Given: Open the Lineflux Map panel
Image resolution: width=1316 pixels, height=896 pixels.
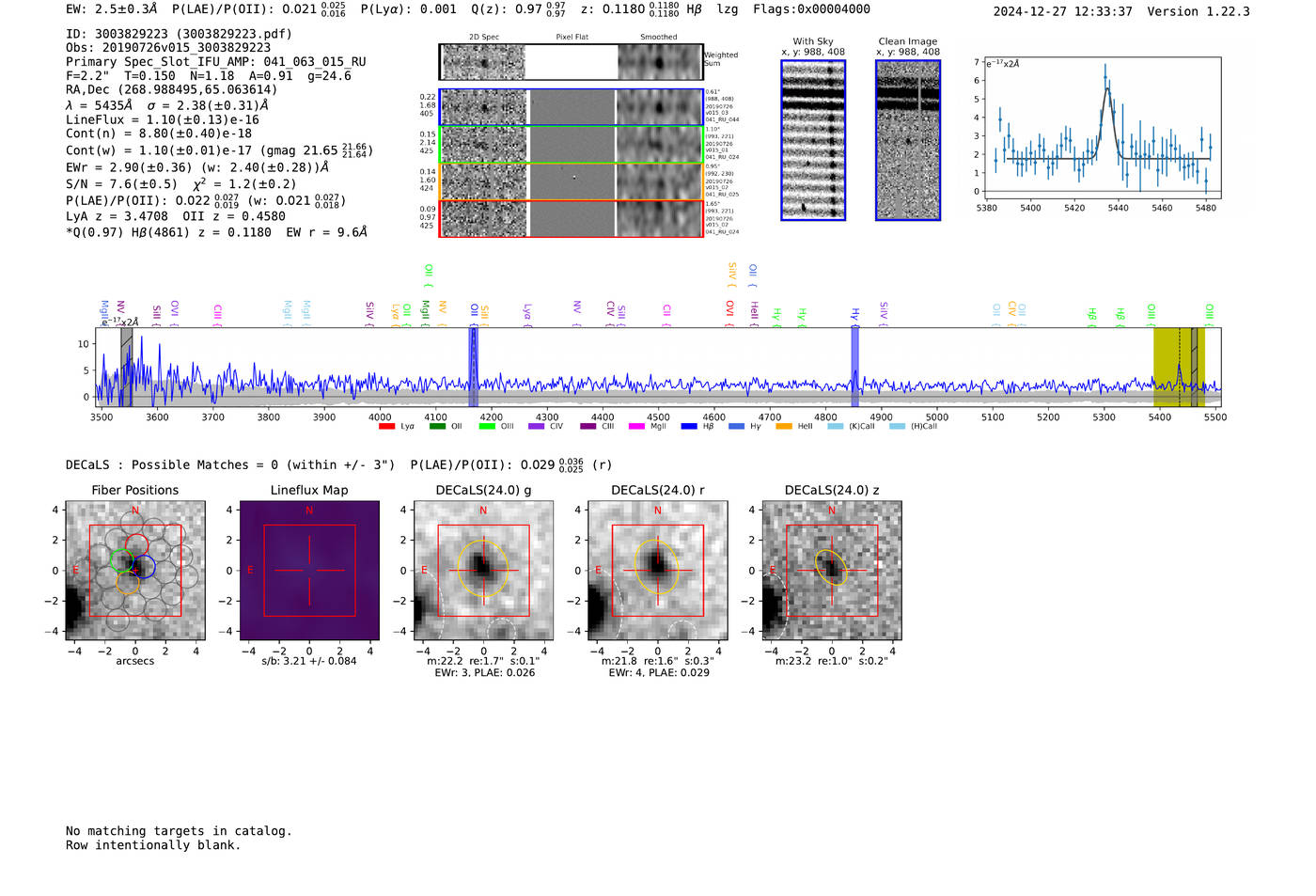Looking at the screenshot, I should [x=309, y=571].
